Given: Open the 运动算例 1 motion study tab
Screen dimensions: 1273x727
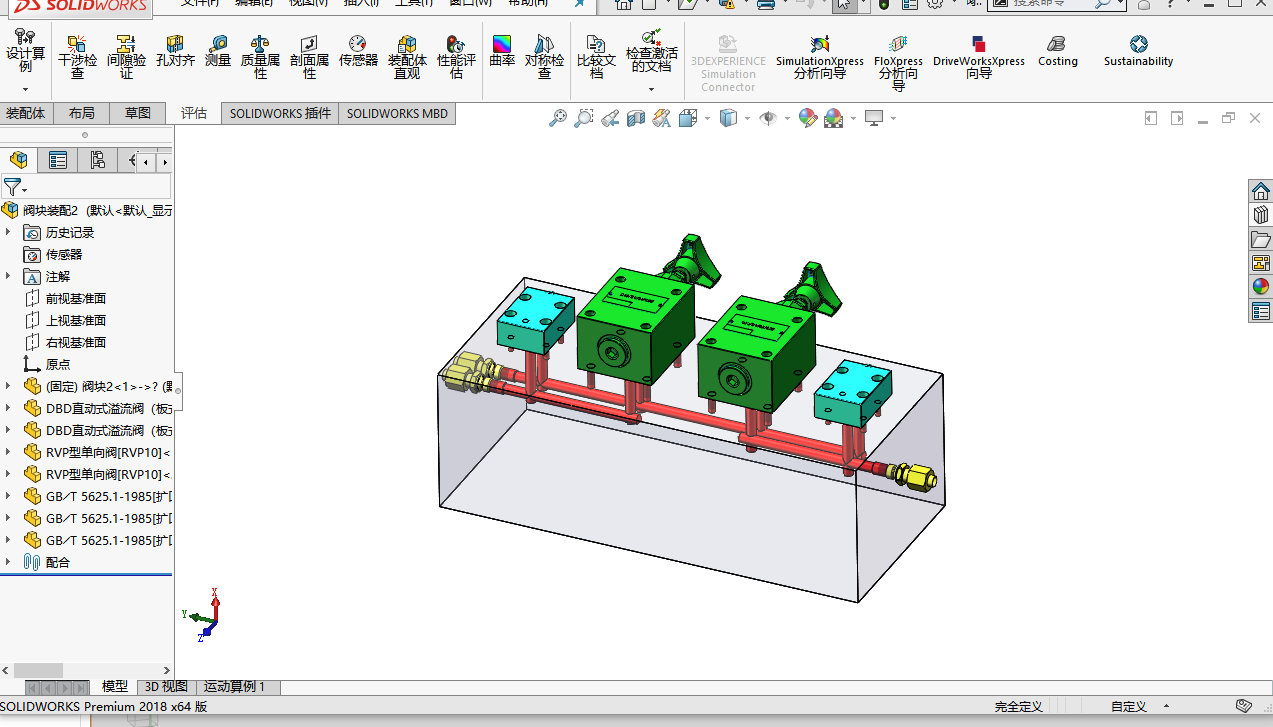Looking at the screenshot, I should [235, 686].
